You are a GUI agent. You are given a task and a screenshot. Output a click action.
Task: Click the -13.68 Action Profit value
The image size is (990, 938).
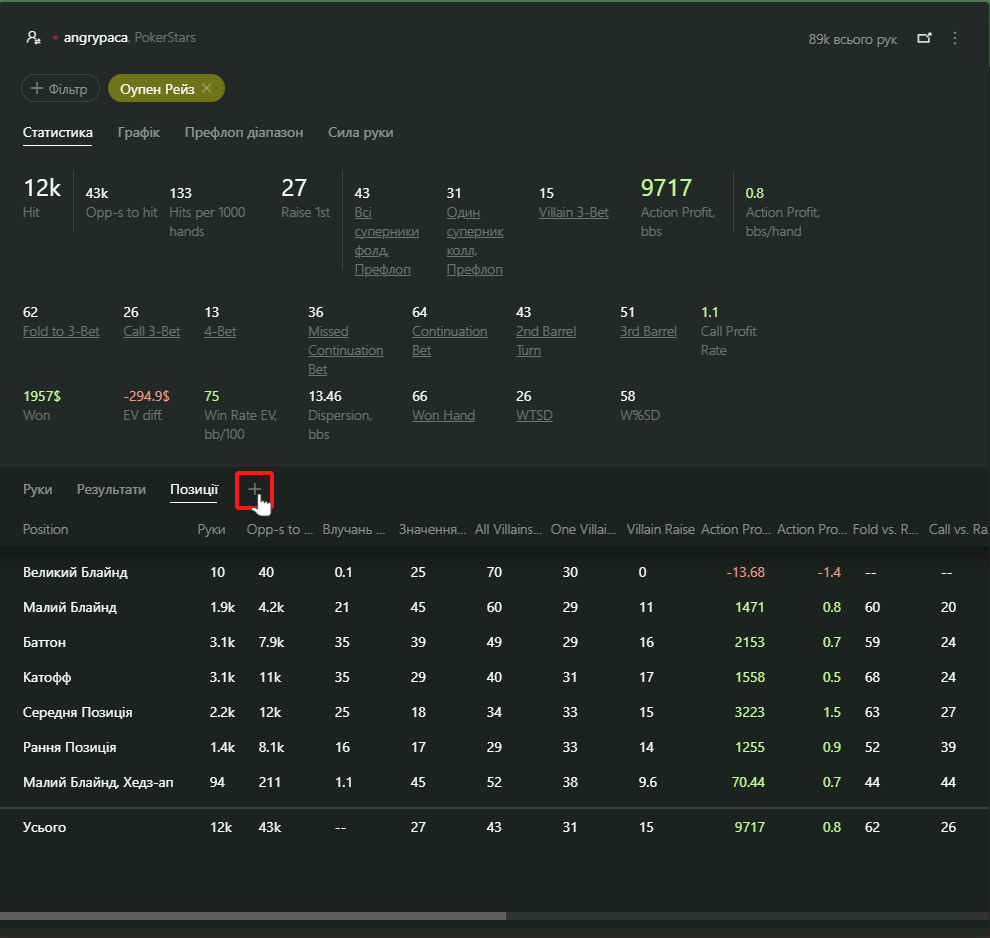[745, 573]
